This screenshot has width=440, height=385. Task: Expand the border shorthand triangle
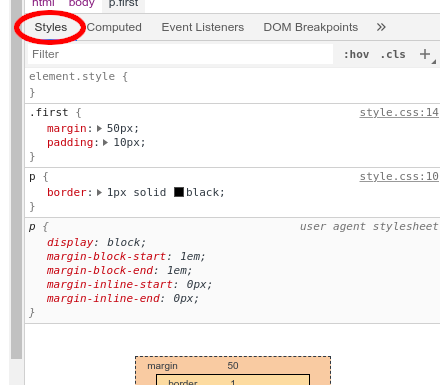point(99,192)
